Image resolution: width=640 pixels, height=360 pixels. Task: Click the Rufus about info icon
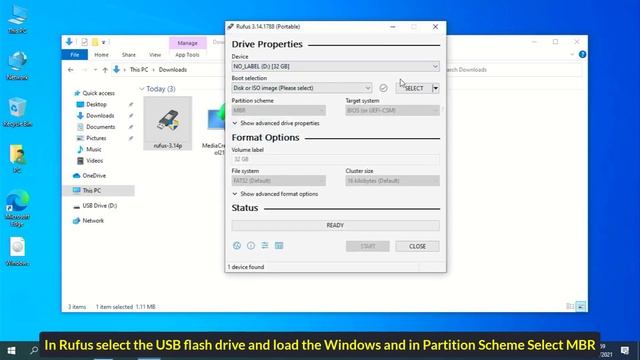251,246
